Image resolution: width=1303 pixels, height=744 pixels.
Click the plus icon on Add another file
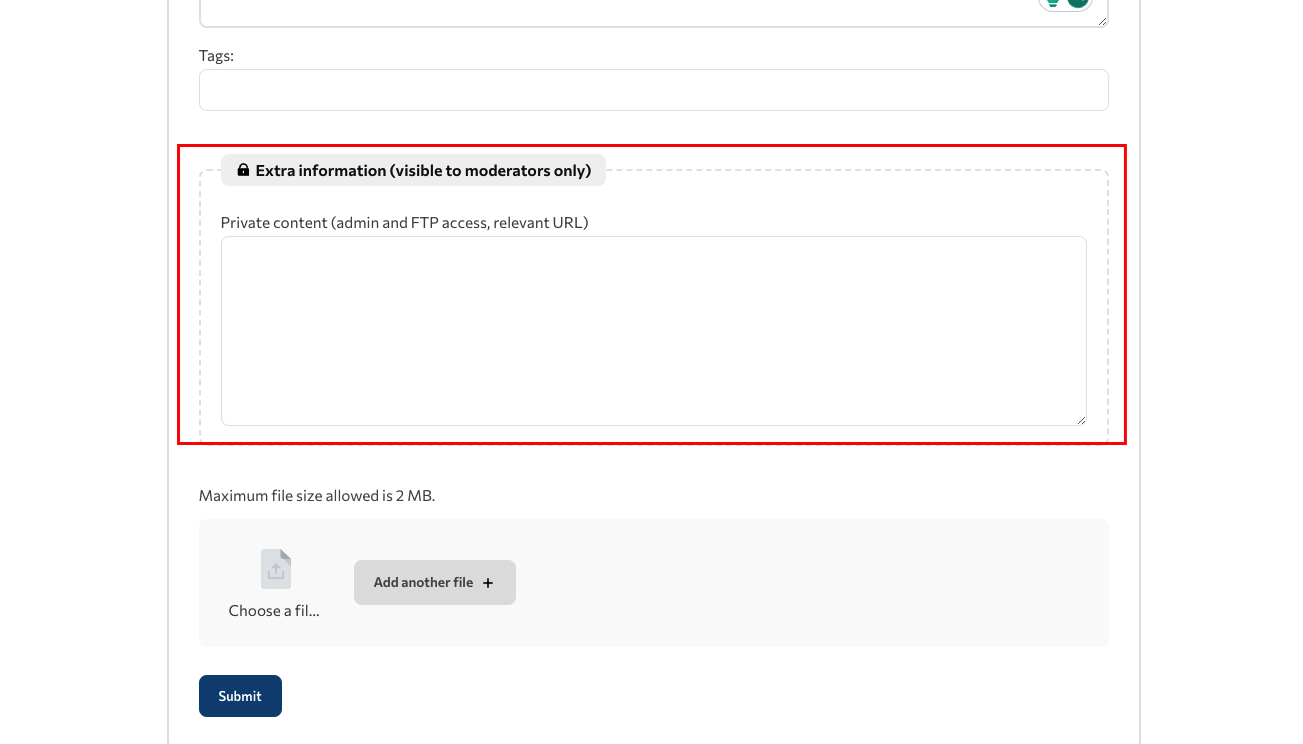tap(488, 583)
